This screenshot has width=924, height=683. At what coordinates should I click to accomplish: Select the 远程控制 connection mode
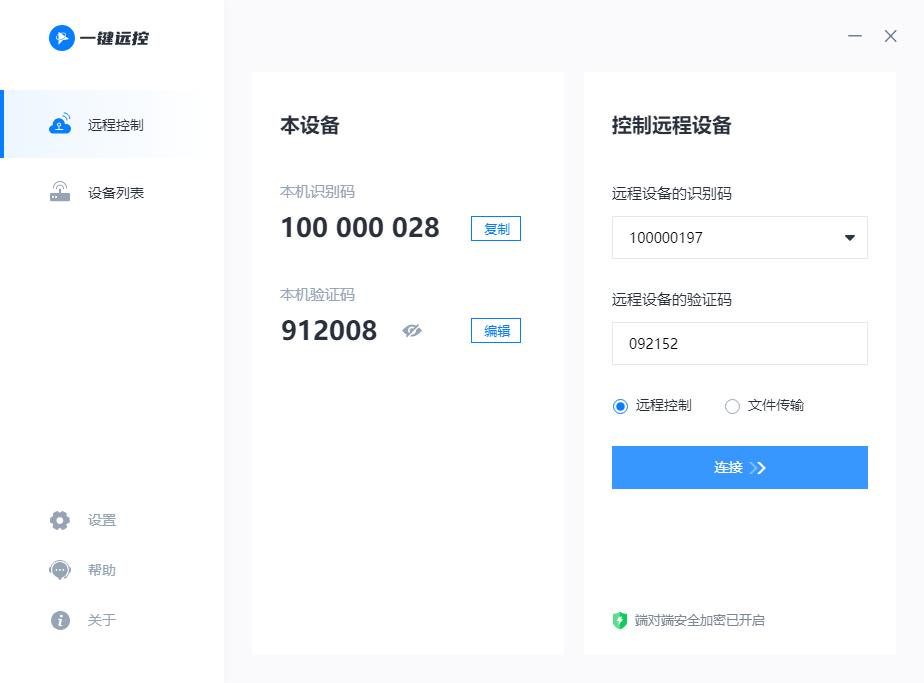pyautogui.click(x=621, y=405)
